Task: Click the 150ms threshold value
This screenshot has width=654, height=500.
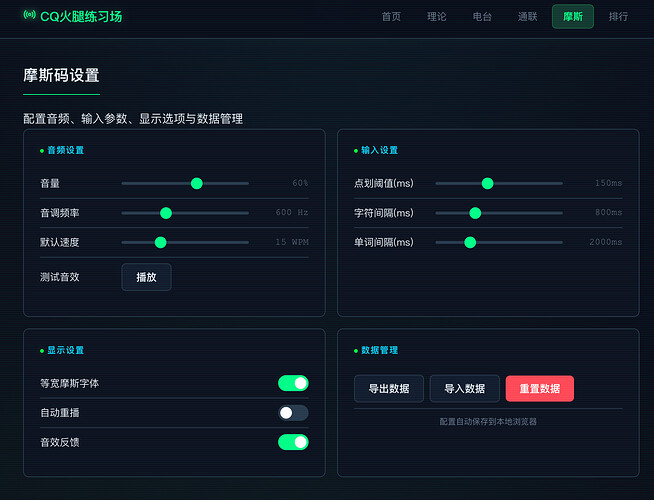Action: click(x=609, y=183)
